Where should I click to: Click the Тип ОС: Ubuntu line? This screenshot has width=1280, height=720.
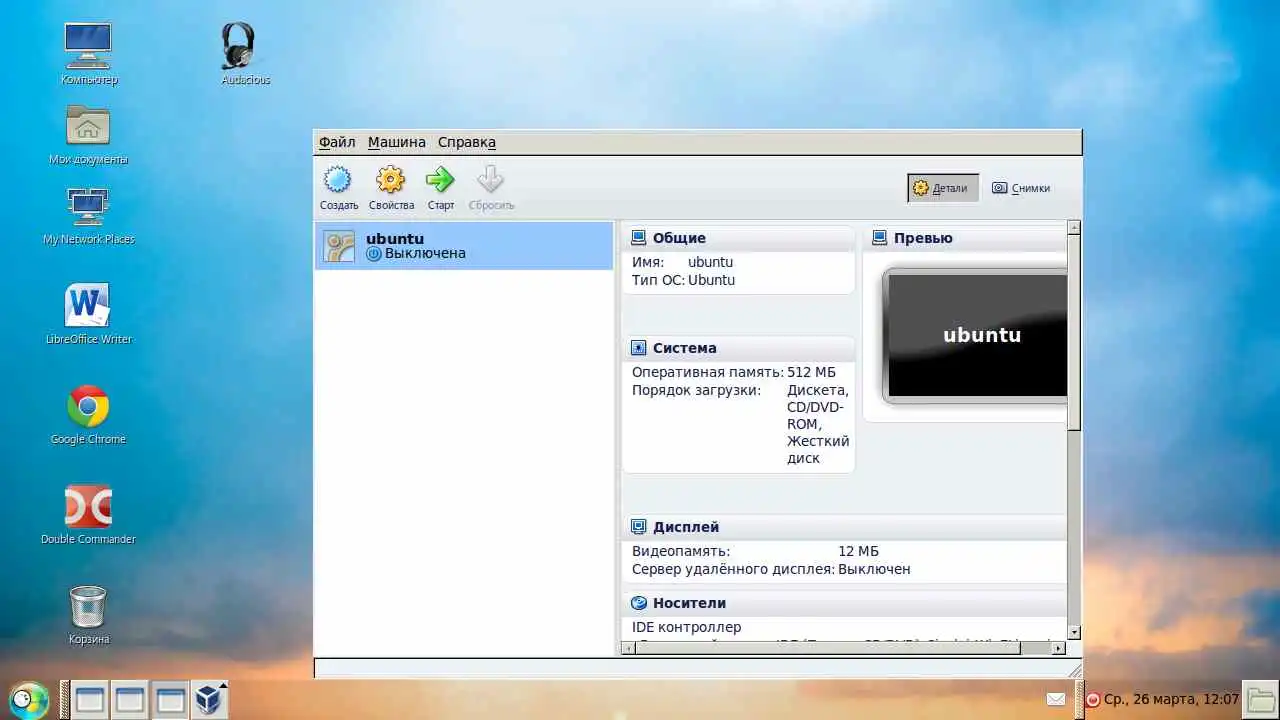pyautogui.click(x=683, y=280)
